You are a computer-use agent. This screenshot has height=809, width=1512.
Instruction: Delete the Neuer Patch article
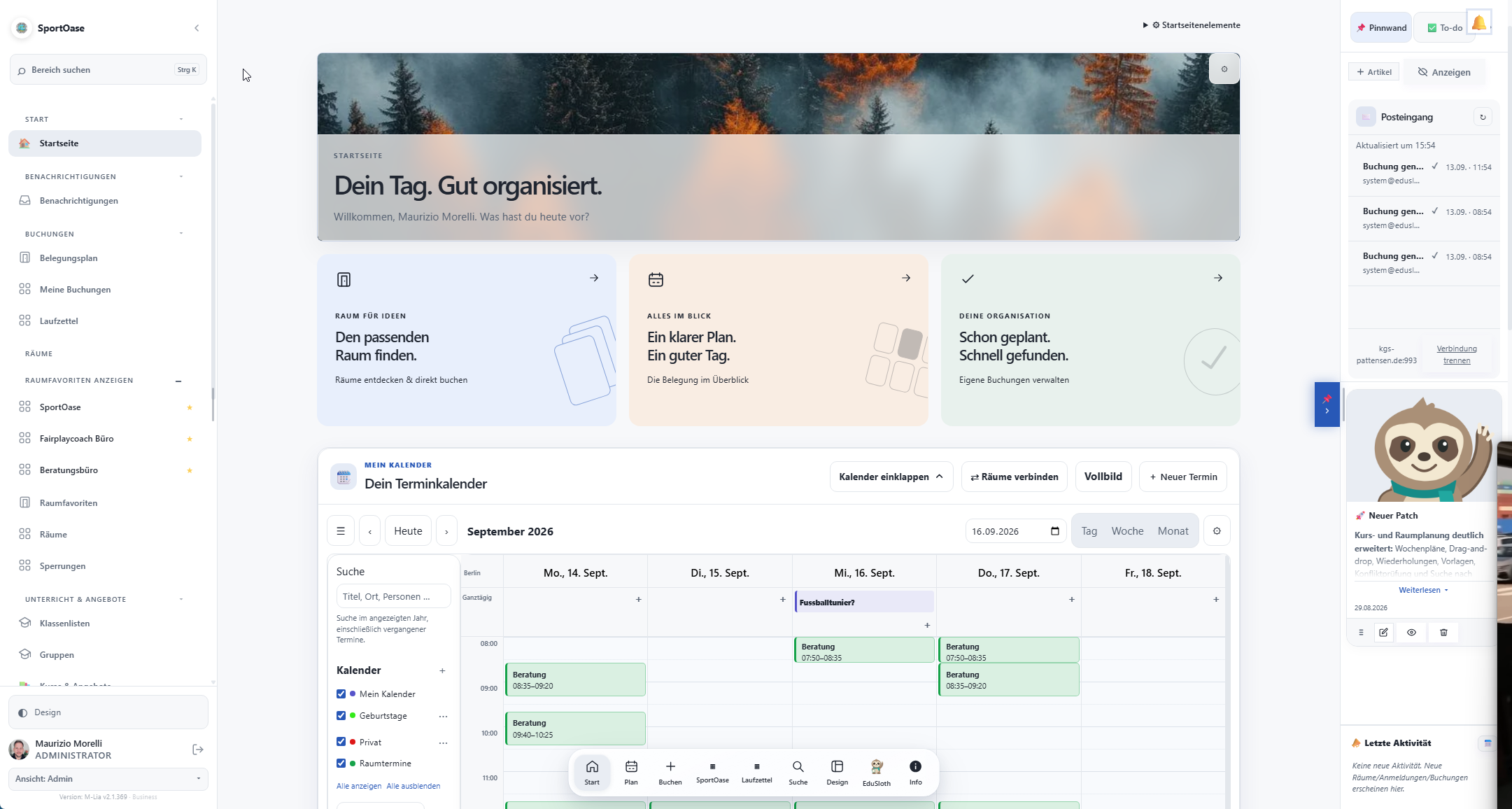pyautogui.click(x=1443, y=633)
